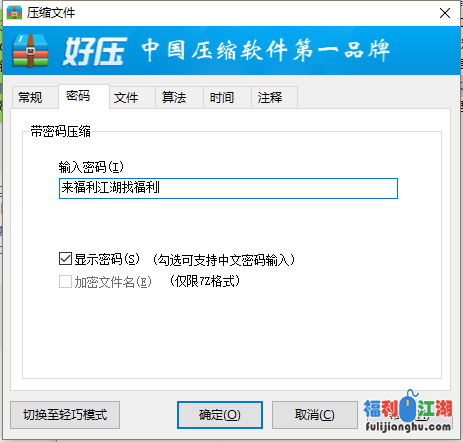Viewport: 463px width, 442px height.
Task: Tick the 加密文件名 checkbox
Action: (x=65, y=282)
